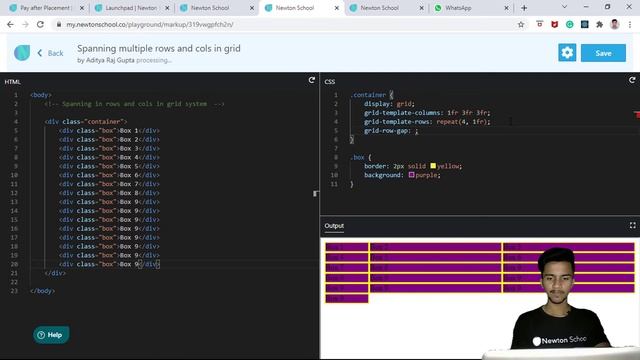Viewport: 640px width, 360px height.
Task: Expand the output panel to fullscreen
Action: click(x=632, y=225)
